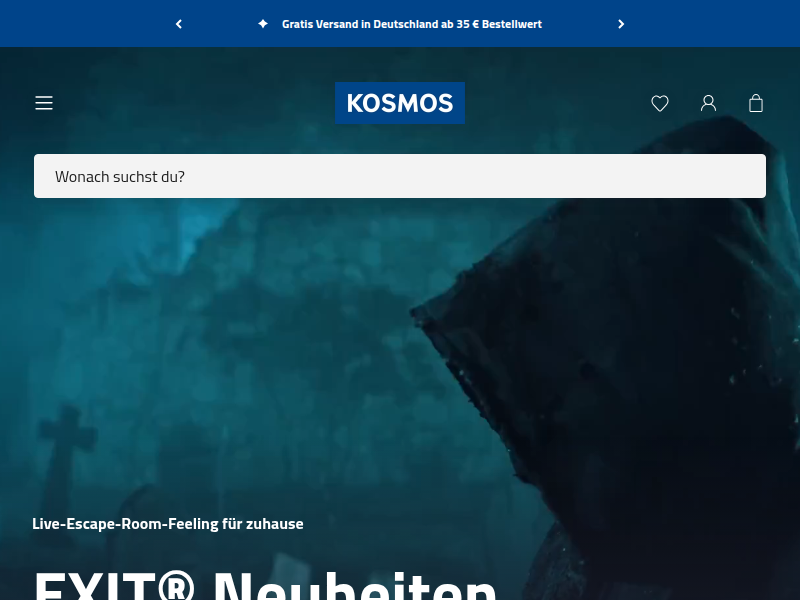Open the user account icon

(x=708, y=104)
